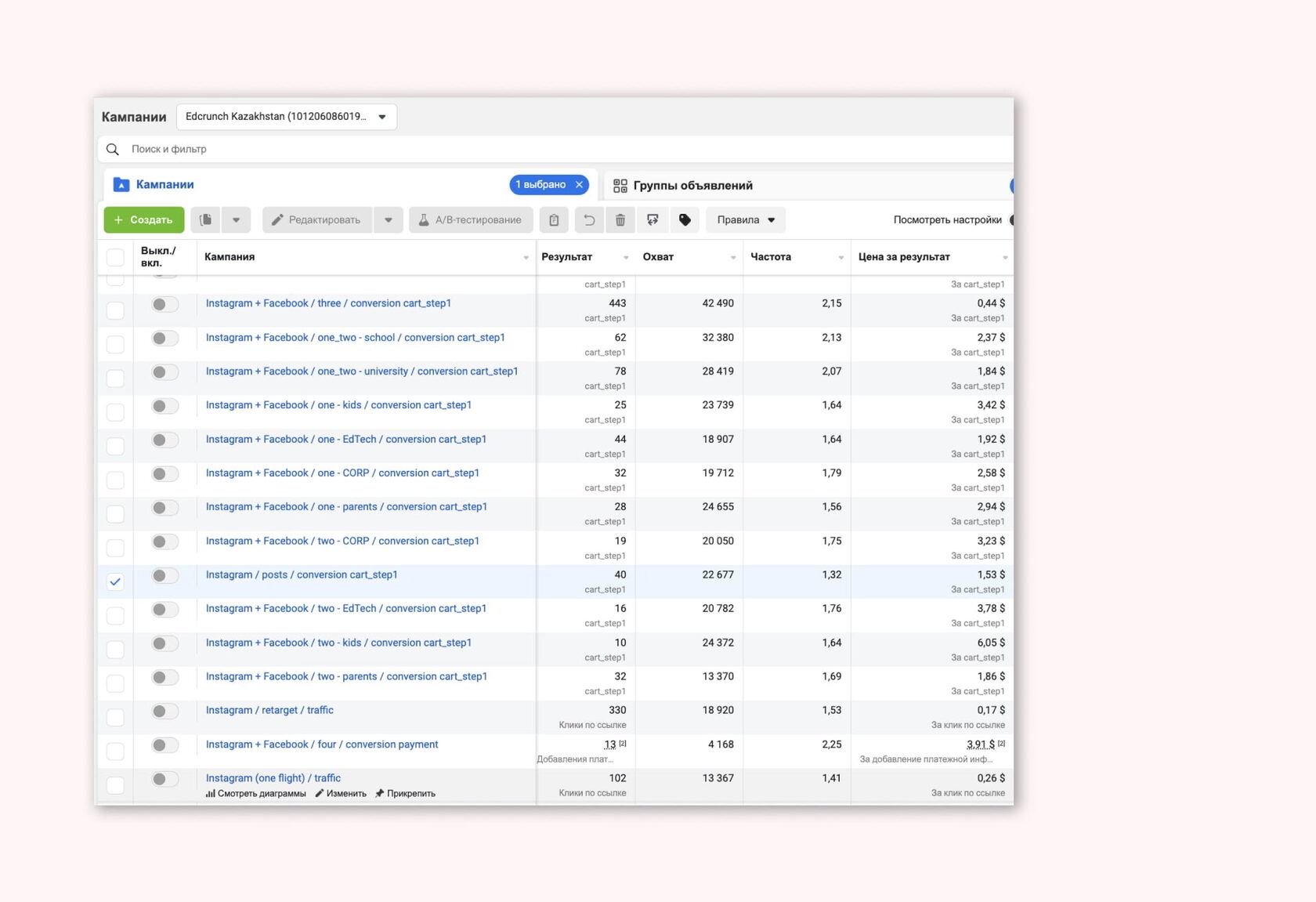This screenshot has height=902, width=1316.
Task: Check the 'one - kids' campaign row checkbox
Action: point(115,412)
